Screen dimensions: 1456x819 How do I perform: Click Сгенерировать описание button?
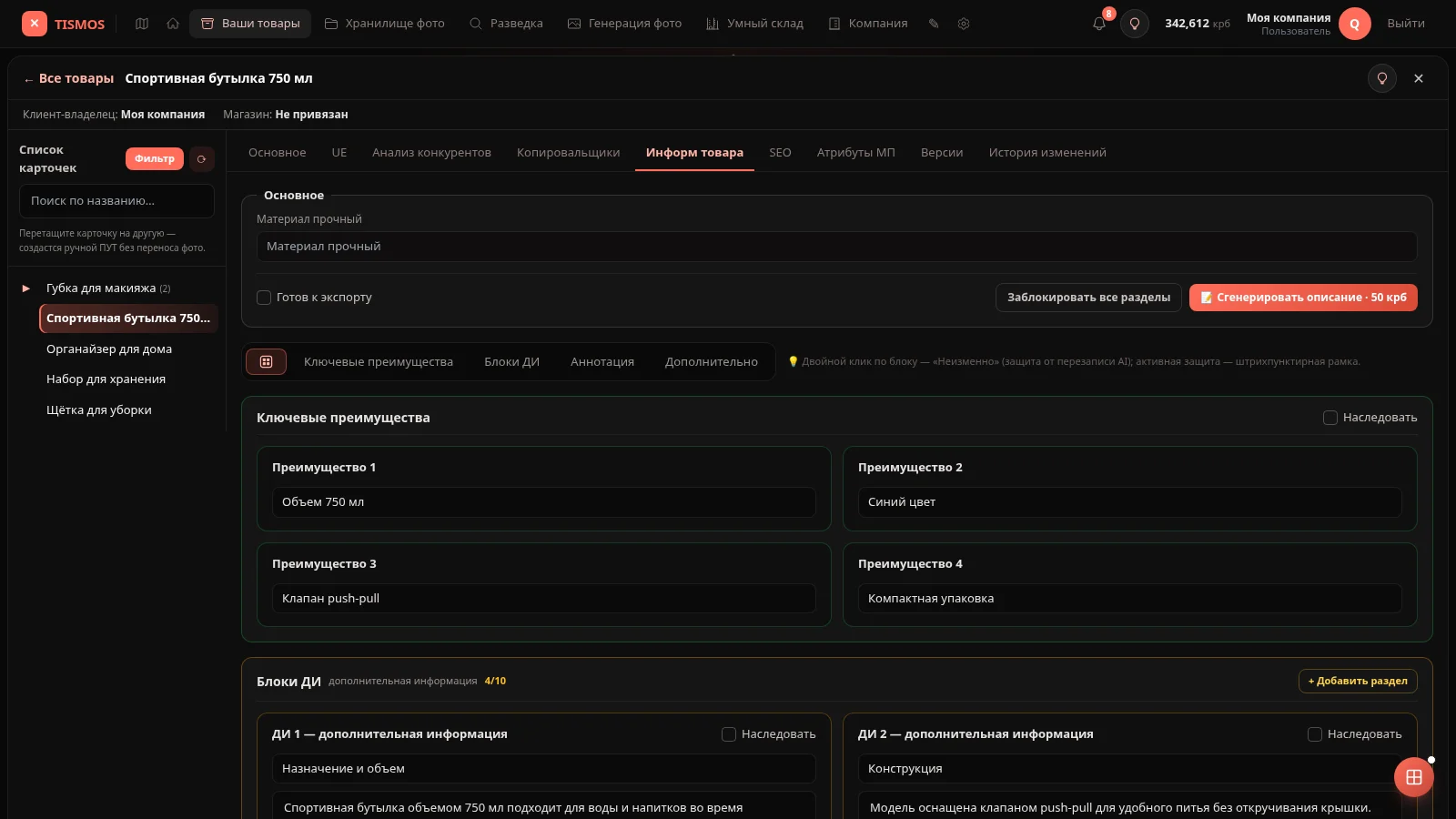(1303, 298)
